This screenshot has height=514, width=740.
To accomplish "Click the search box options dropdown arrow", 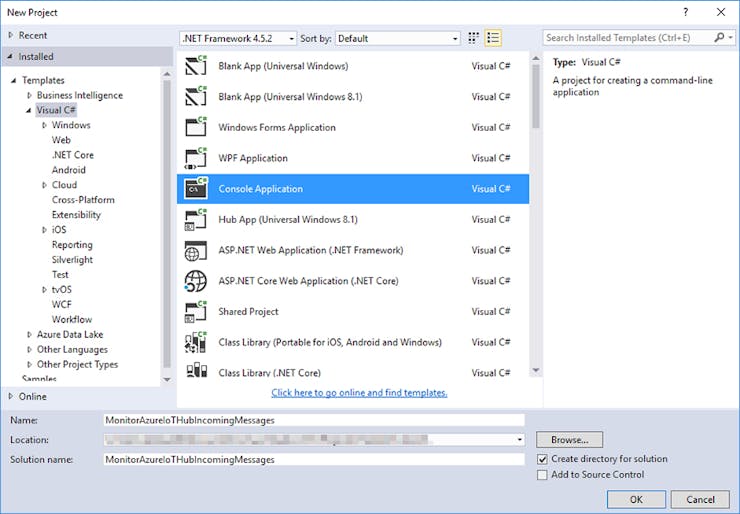I will (731, 37).
